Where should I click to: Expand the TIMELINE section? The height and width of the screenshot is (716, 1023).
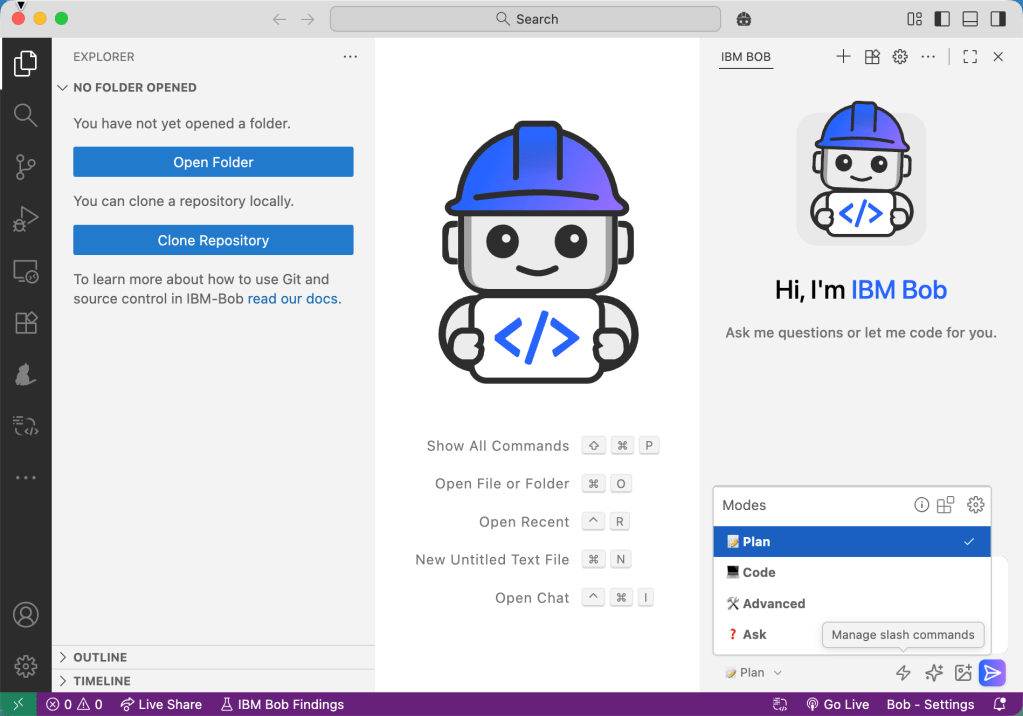pyautogui.click(x=101, y=681)
